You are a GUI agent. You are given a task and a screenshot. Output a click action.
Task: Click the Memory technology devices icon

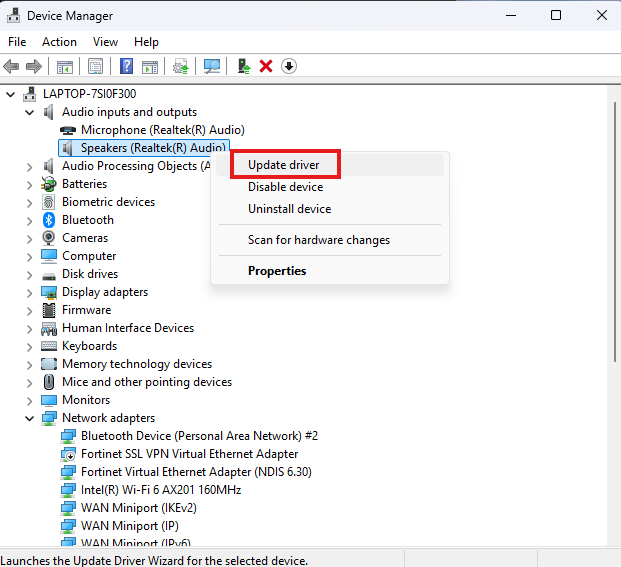click(49, 364)
